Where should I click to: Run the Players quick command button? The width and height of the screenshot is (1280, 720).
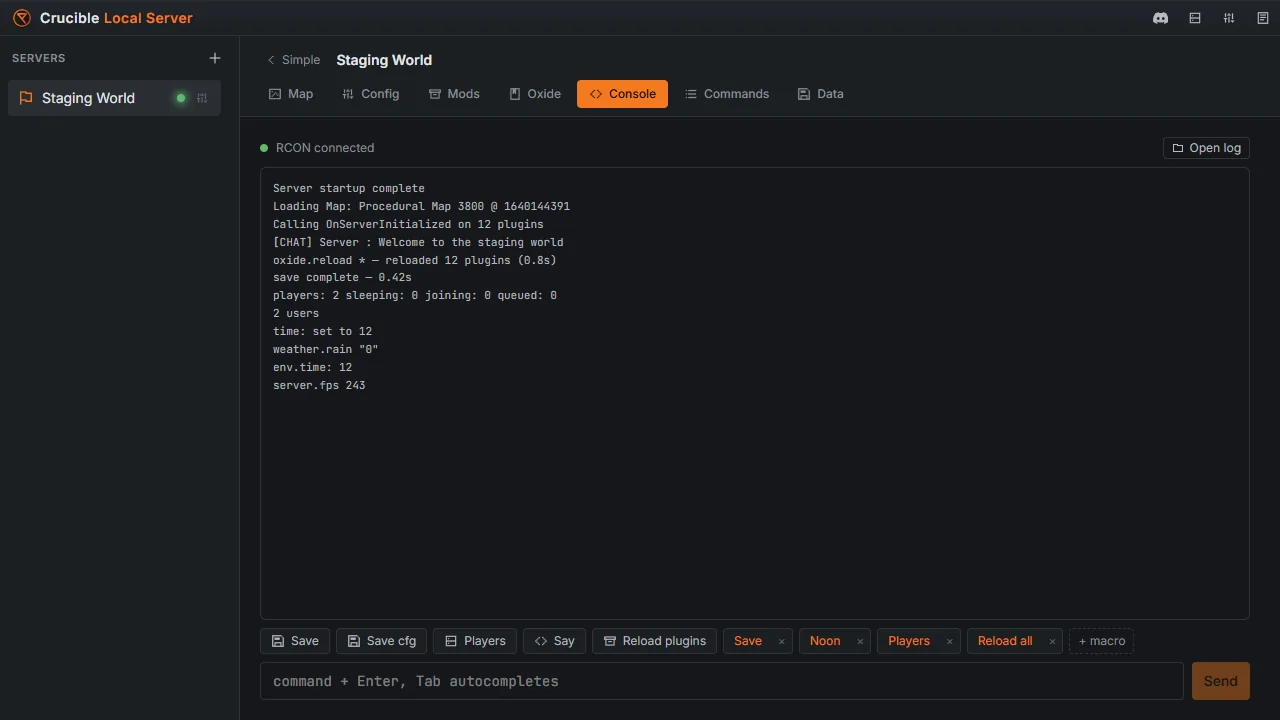pos(475,641)
